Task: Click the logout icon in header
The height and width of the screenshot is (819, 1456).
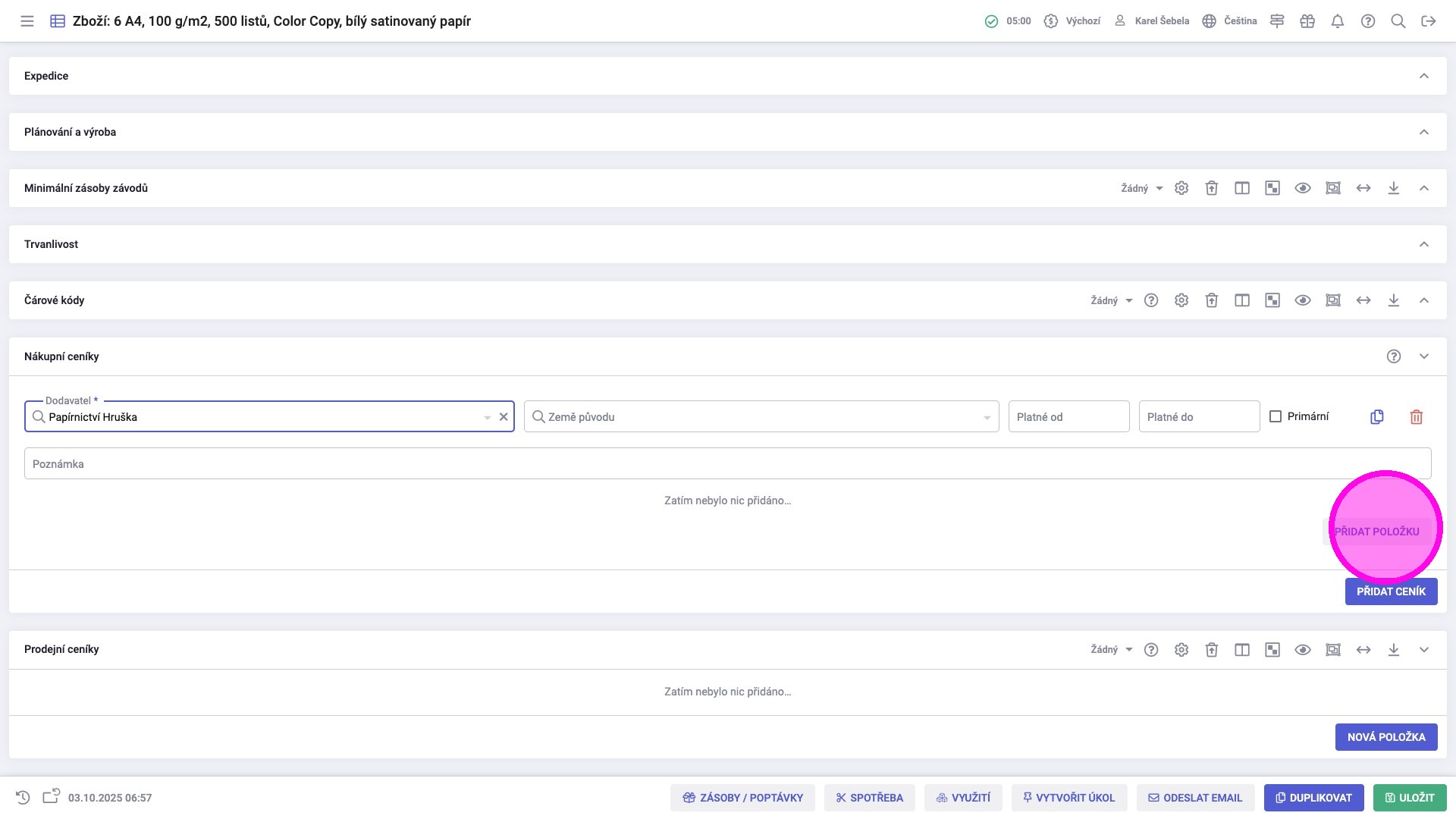Action: pos(1429,21)
